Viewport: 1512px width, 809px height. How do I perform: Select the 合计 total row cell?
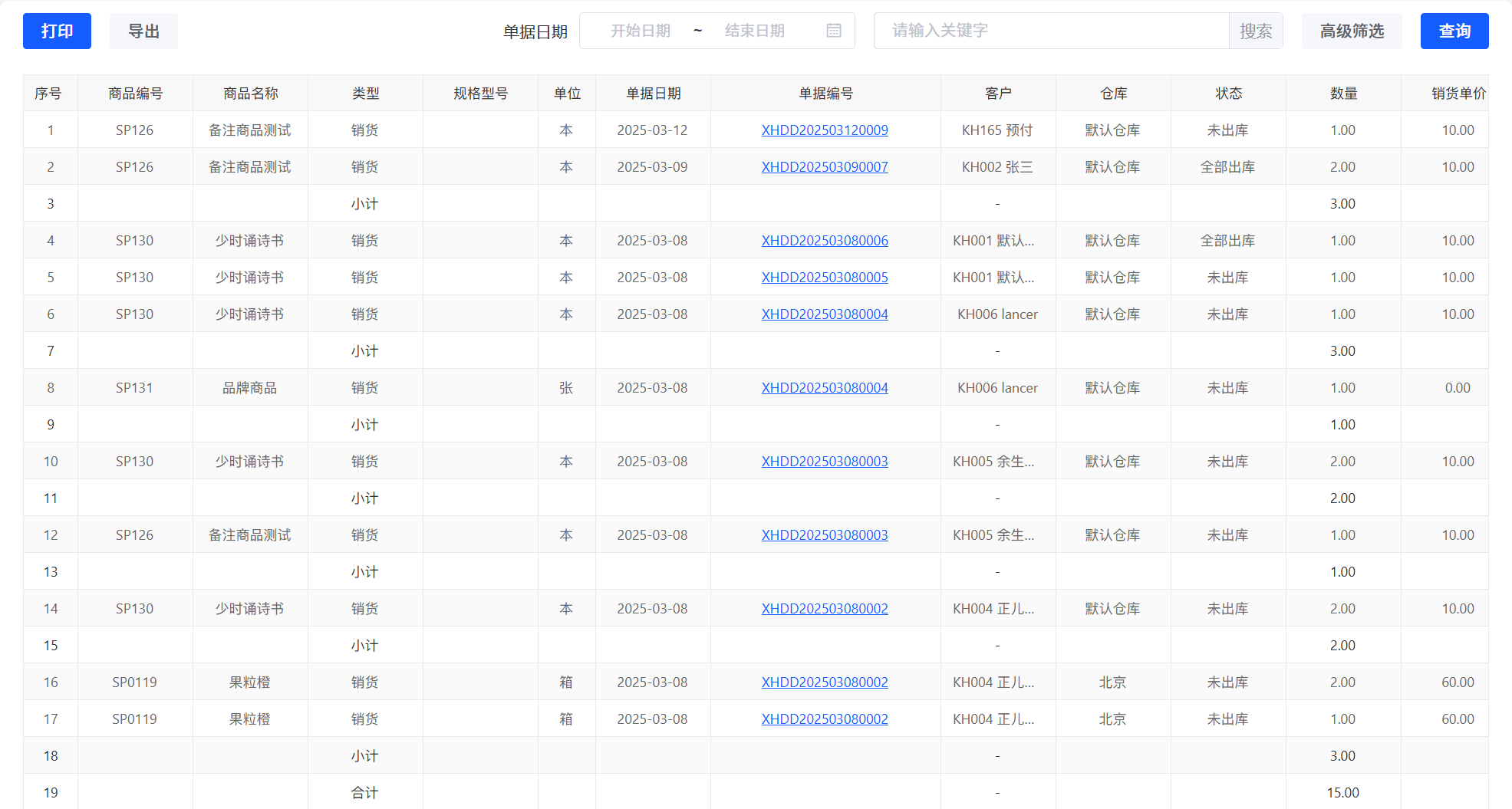(x=364, y=793)
